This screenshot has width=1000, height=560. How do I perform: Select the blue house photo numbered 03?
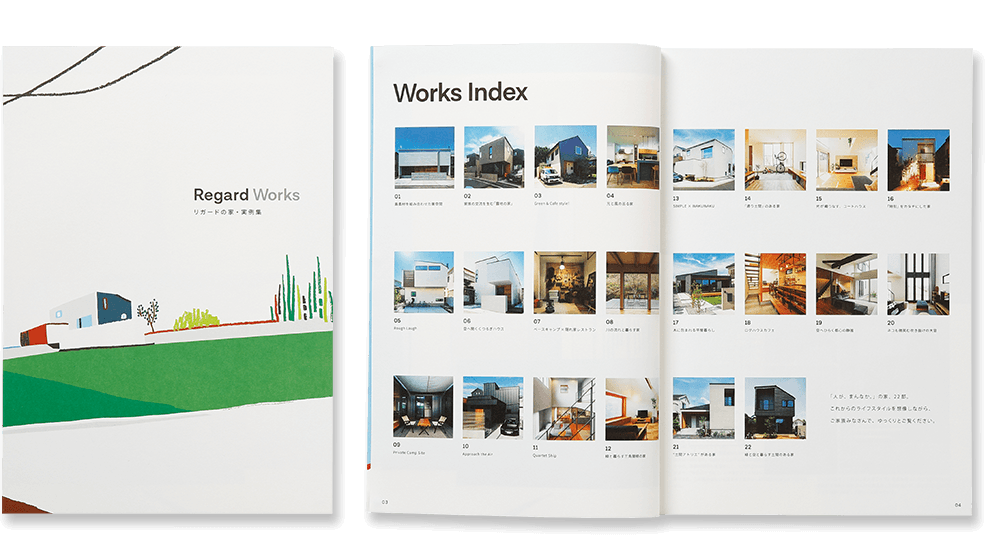(x=565, y=156)
